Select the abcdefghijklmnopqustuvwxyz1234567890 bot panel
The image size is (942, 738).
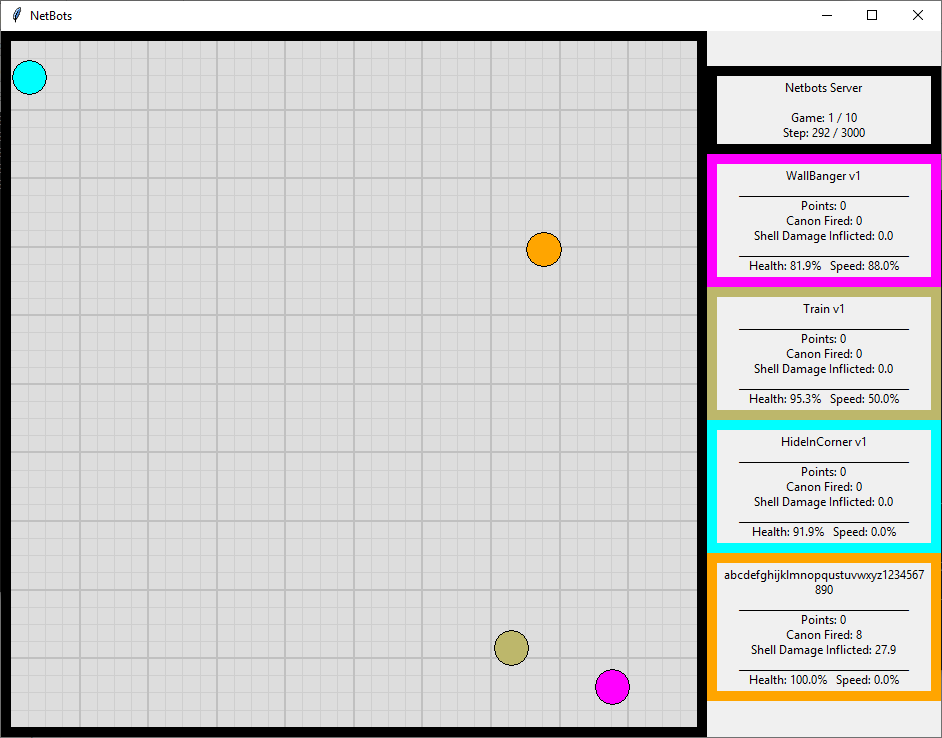coord(823,627)
